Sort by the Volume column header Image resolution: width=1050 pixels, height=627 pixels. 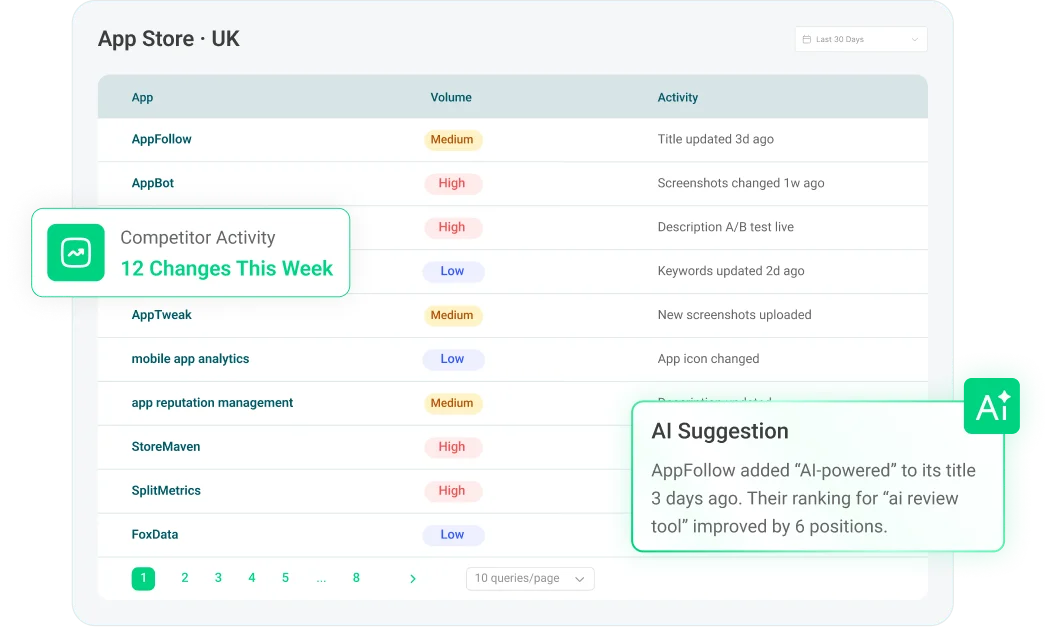451,97
